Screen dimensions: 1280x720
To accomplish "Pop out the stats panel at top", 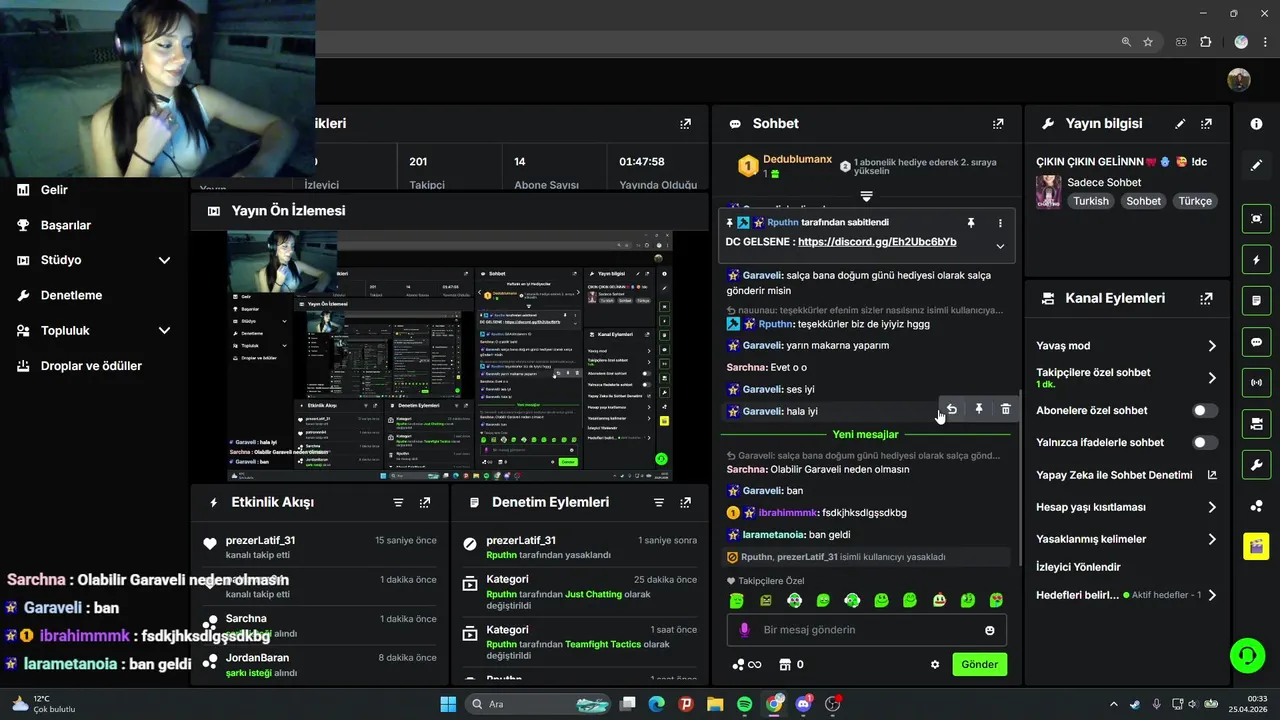I will [685, 124].
